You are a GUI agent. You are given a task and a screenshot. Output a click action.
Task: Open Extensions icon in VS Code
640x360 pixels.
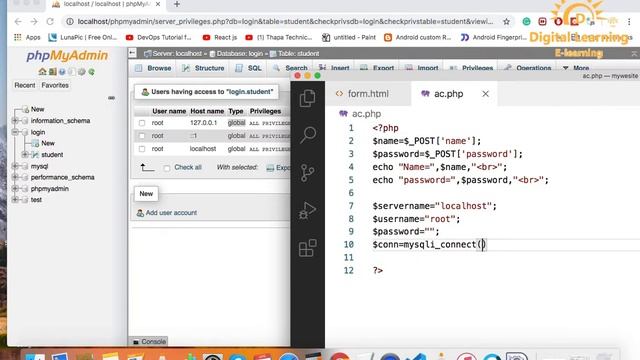[307, 248]
